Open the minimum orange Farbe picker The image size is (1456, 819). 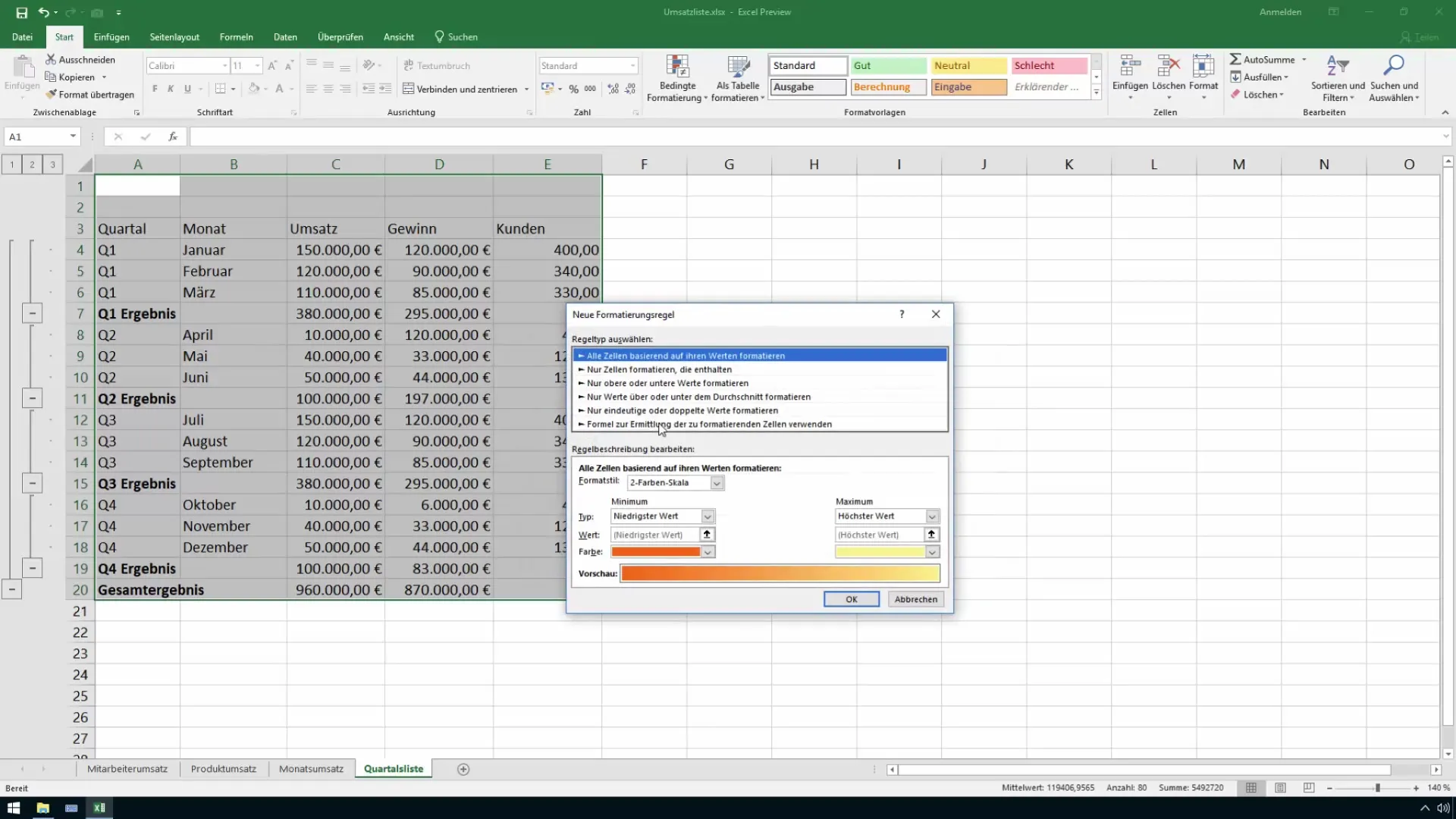[708, 552]
